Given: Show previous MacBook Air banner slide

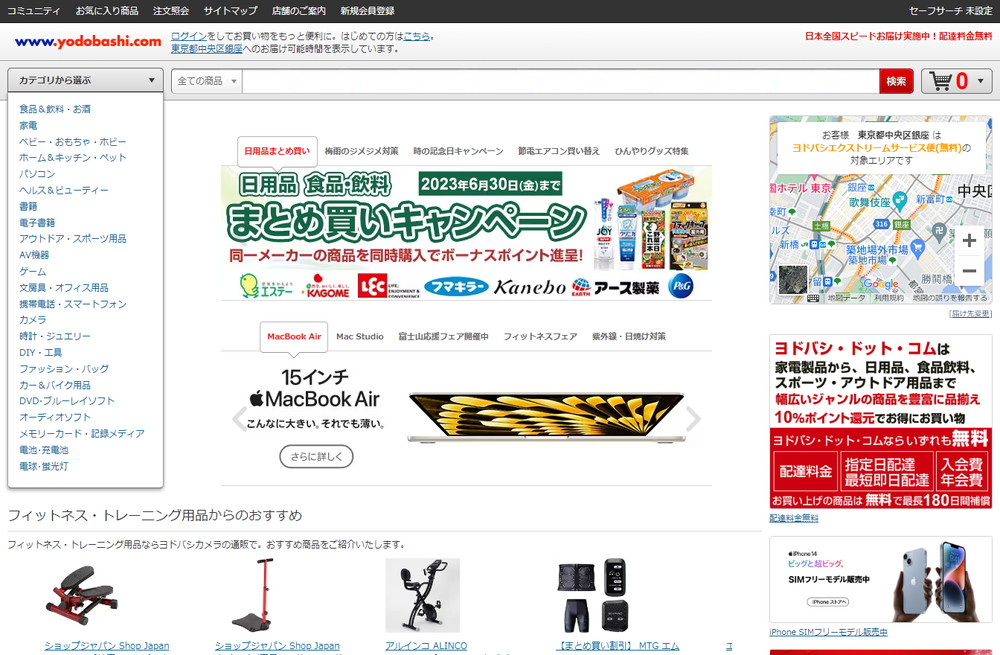Looking at the screenshot, I should pyautogui.click(x=239, y=419).
